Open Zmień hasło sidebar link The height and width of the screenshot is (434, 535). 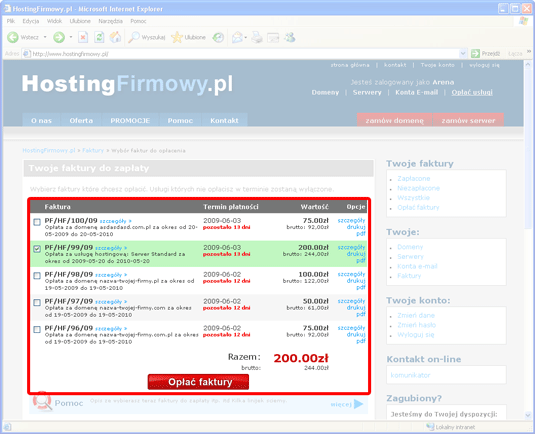416,325
